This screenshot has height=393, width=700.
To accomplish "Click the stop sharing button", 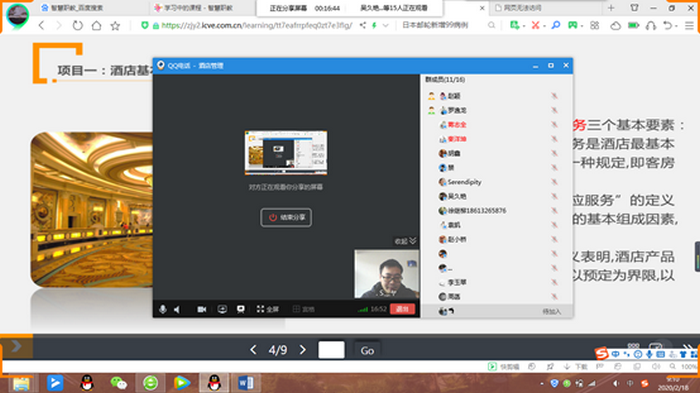I will pos(286,217).
